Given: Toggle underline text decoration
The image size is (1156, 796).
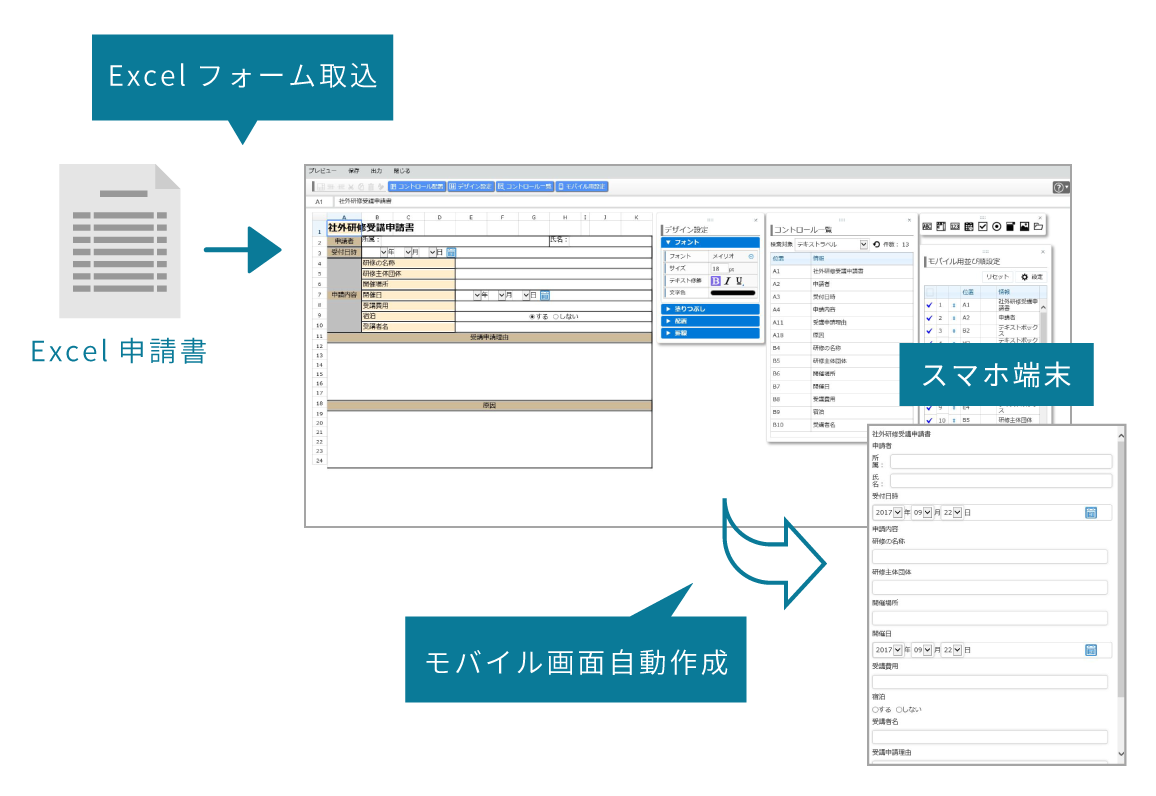Looking at the screenshot, I should 739,281.
